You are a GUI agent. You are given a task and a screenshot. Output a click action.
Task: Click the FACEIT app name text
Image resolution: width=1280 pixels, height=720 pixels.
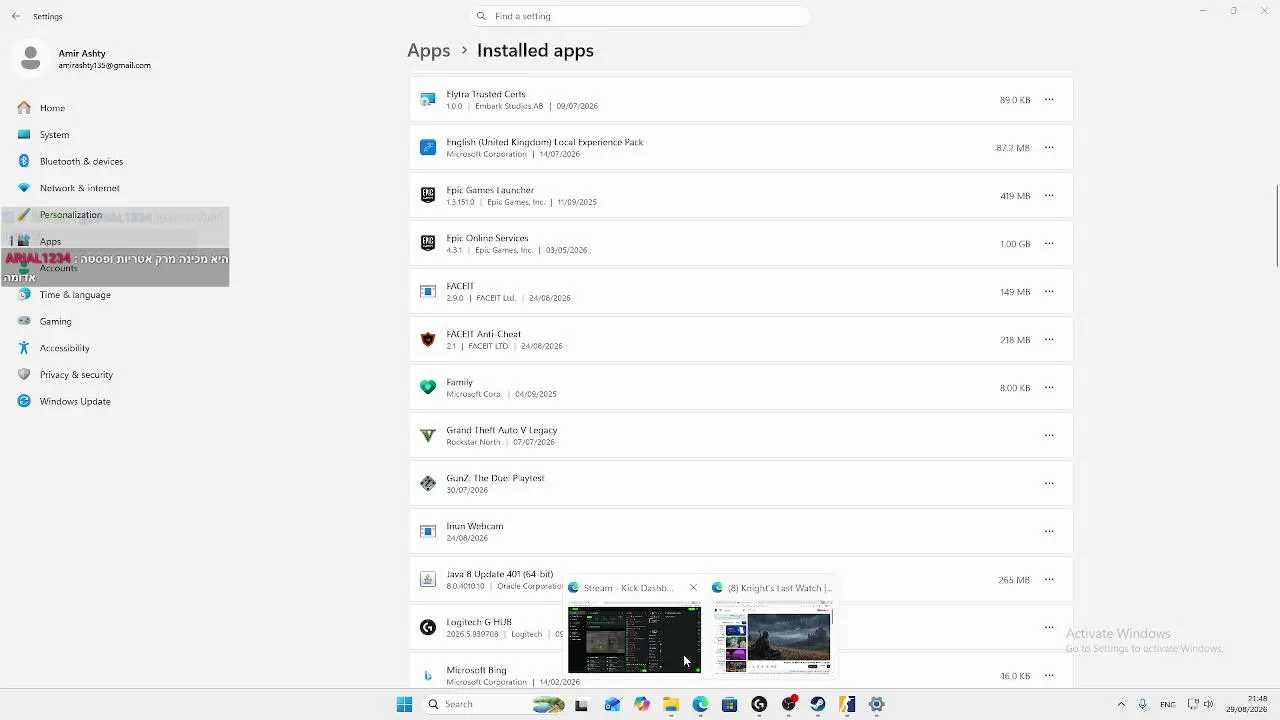tap(460, 286)
